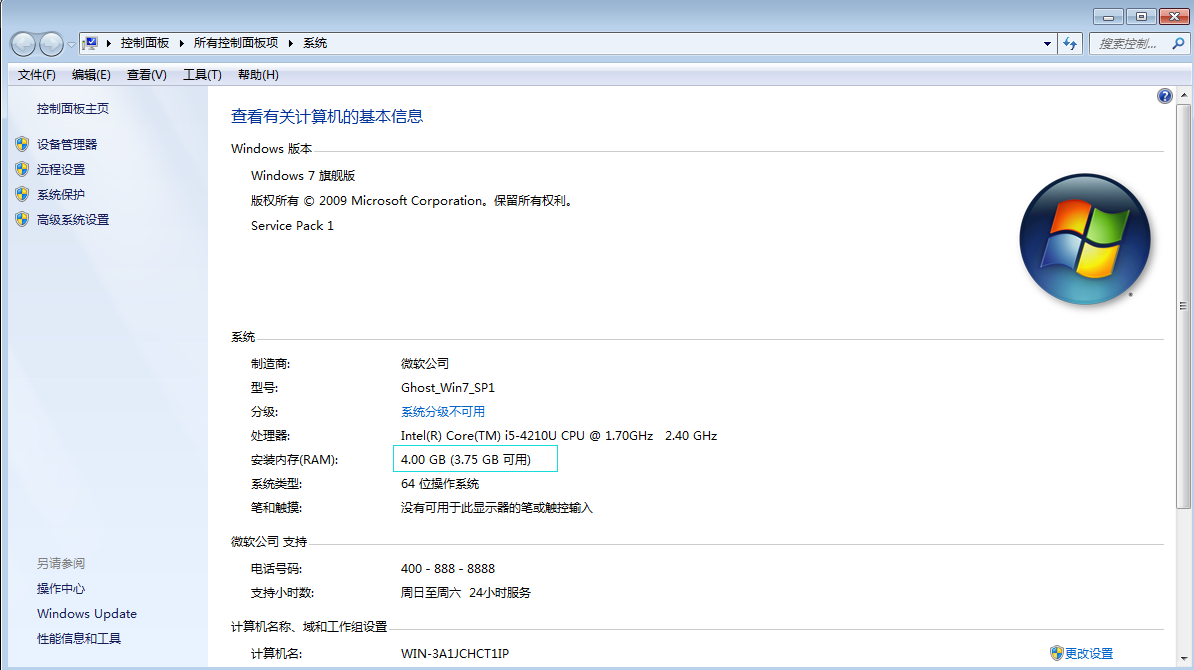Screen dimensions: 1194x670
Task: Open the recent pages dropdown arrow
Action: tap(72, 44)
